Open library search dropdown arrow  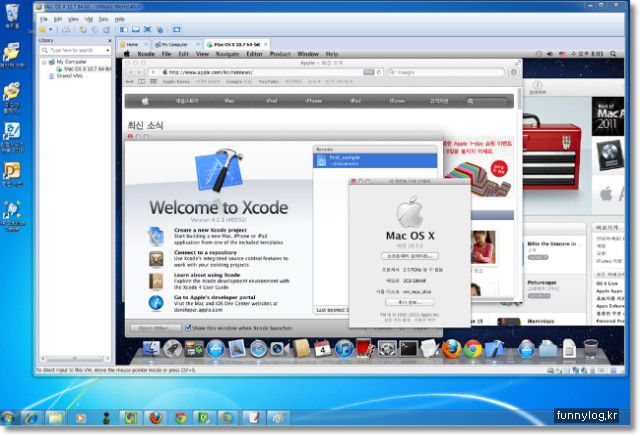click(107, 50)
